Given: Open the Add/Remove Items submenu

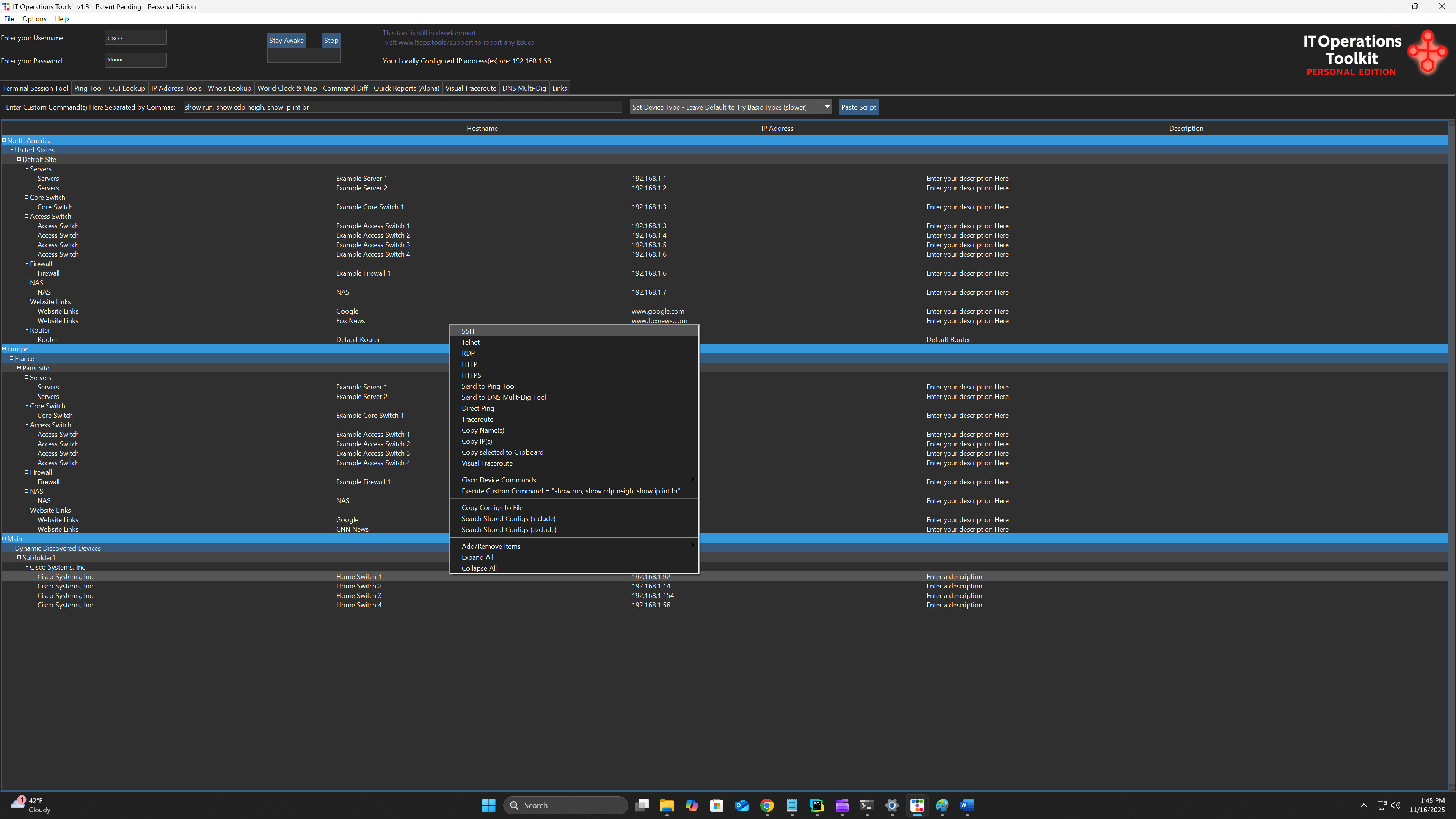Looking at the screenshot, I should 491,546.
